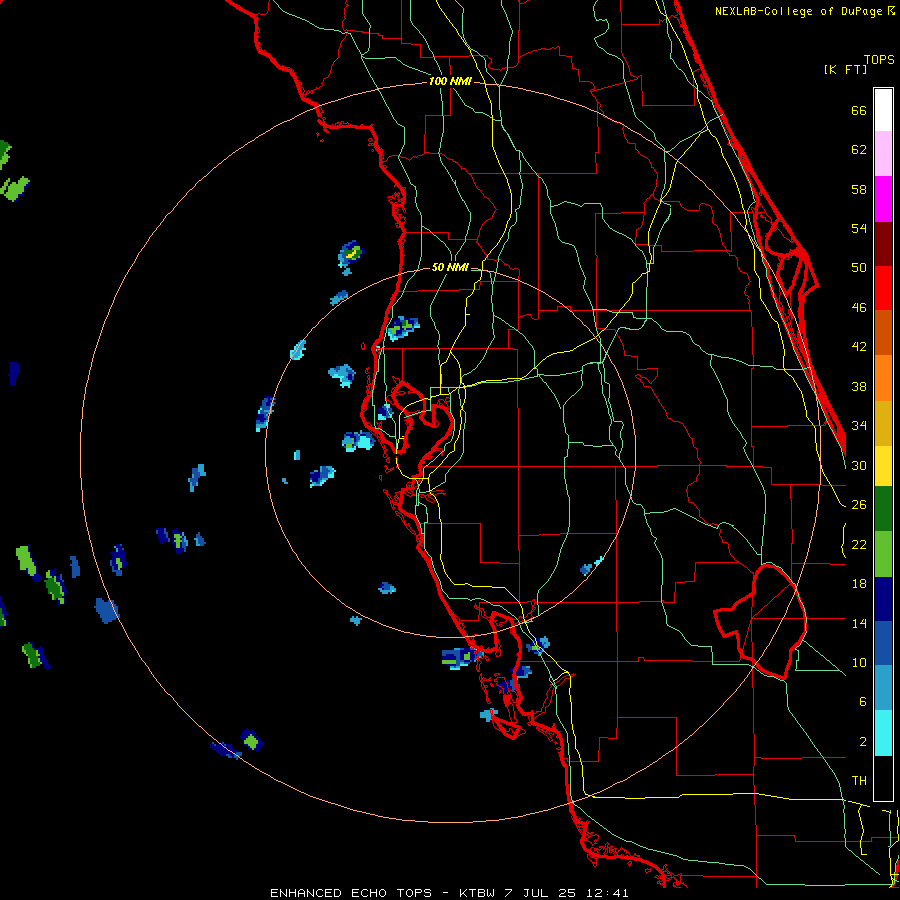Click the "10" legend value
Viewport: 900px width, 900px height.
click(859, 662)
